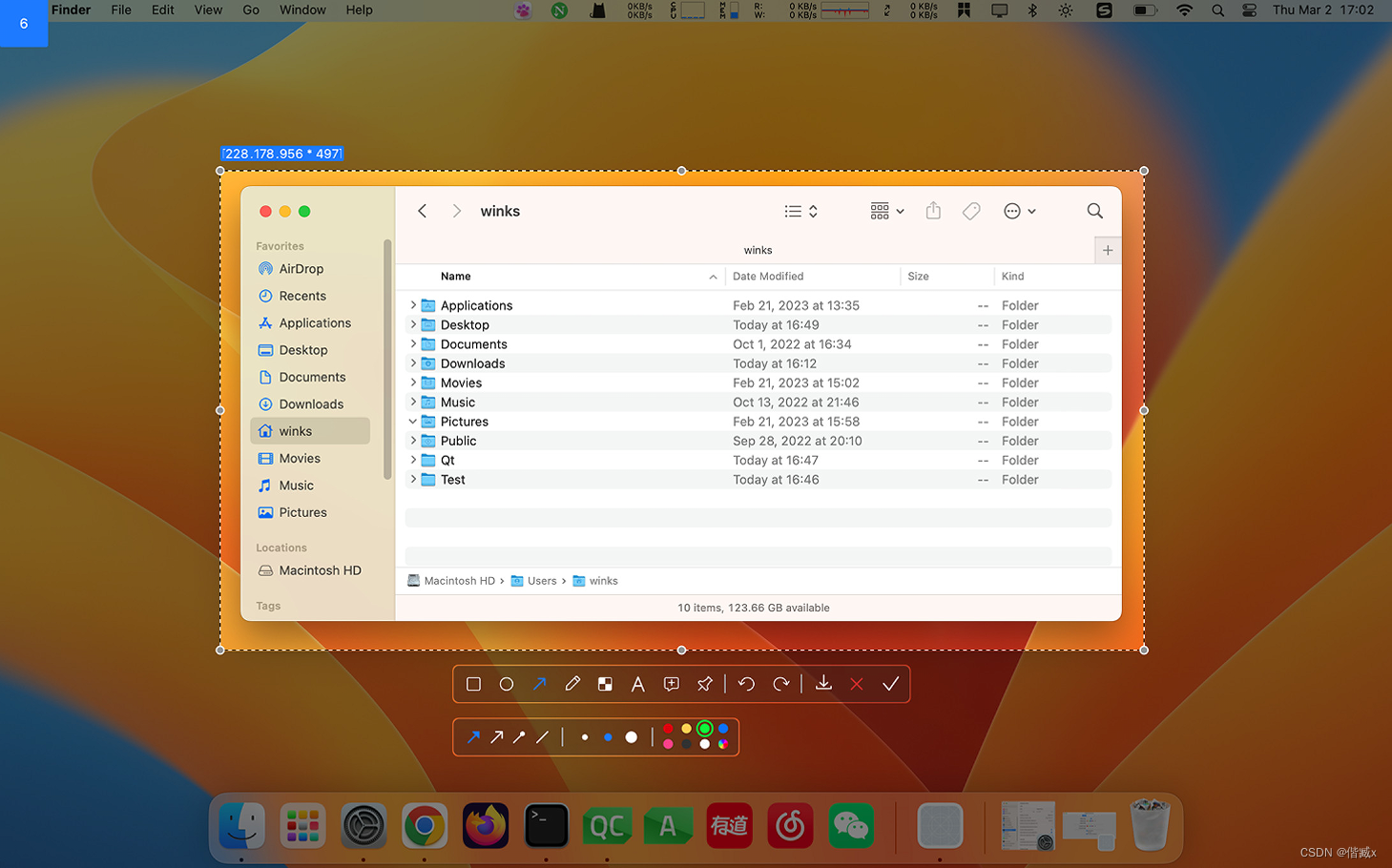This screenshot has width=1392, height=868.
Task: Open Google Chrome from the Dock
Action: pos(425,826)
